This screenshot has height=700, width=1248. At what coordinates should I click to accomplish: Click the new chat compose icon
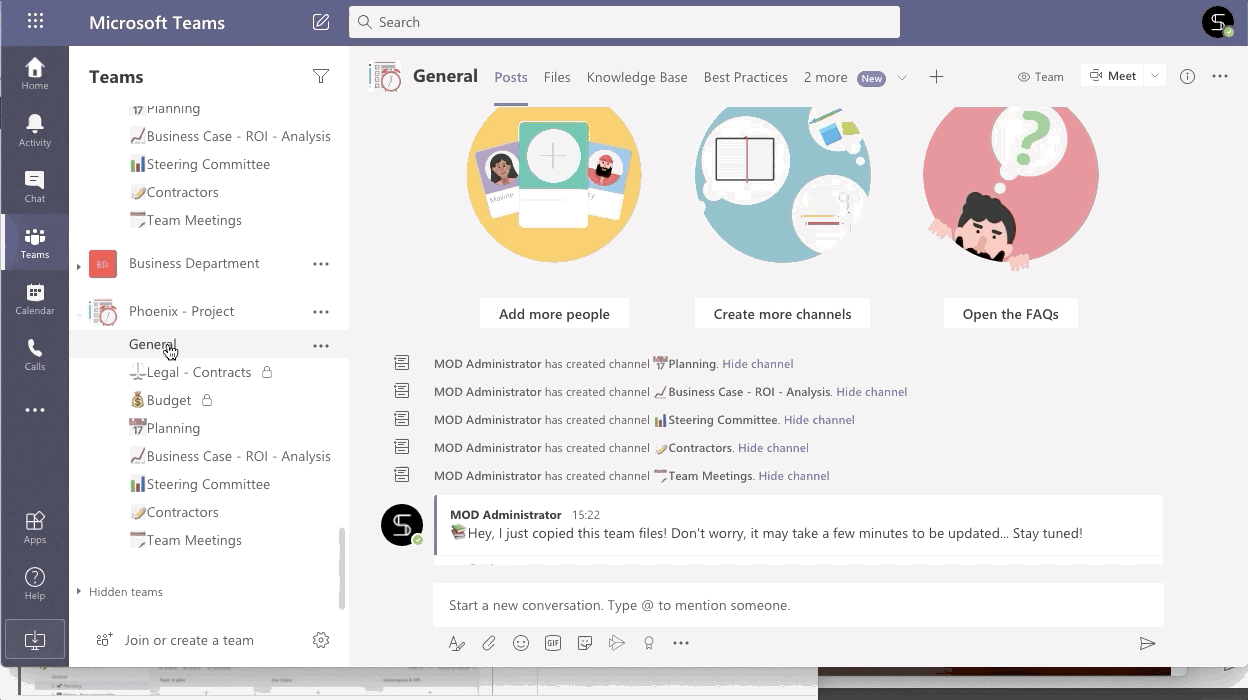tap(321, 21)
